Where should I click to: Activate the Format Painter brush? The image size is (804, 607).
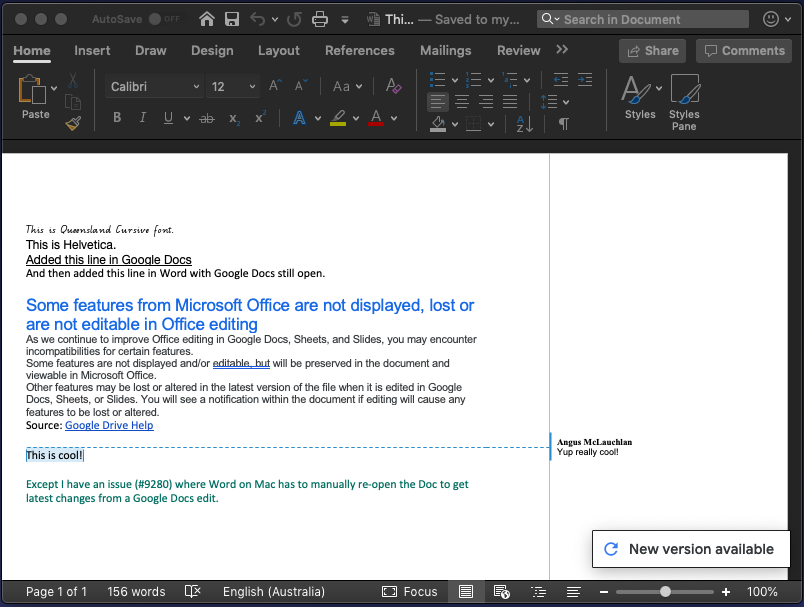73,123
